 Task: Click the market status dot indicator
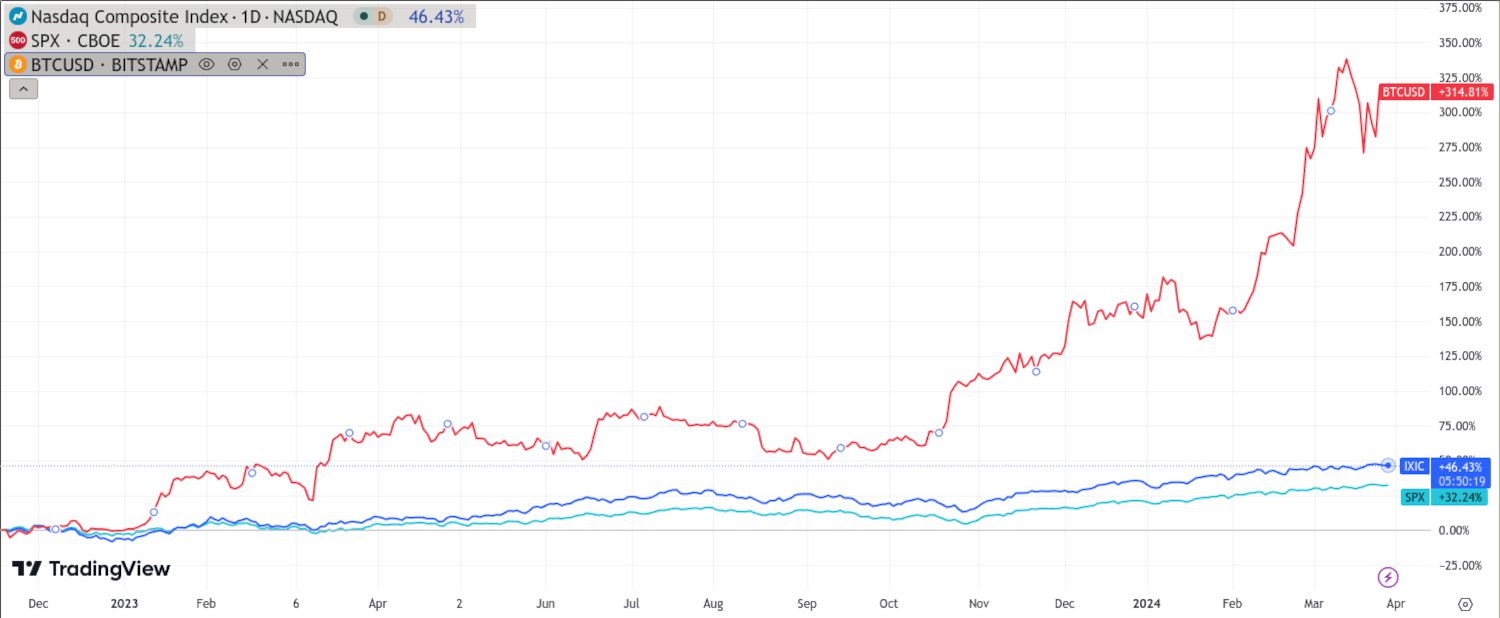pos(364,16)
